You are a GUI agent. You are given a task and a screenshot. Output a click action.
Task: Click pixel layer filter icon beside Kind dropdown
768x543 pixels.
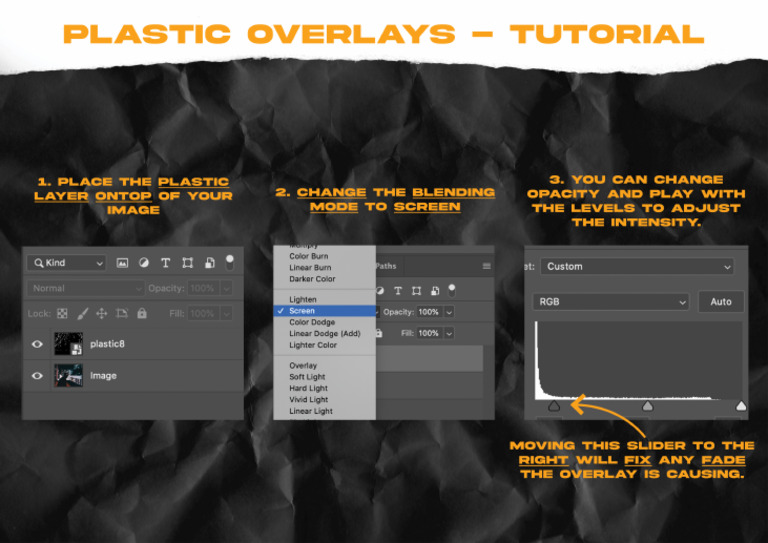pyautogui.click(x=122, y=263)
